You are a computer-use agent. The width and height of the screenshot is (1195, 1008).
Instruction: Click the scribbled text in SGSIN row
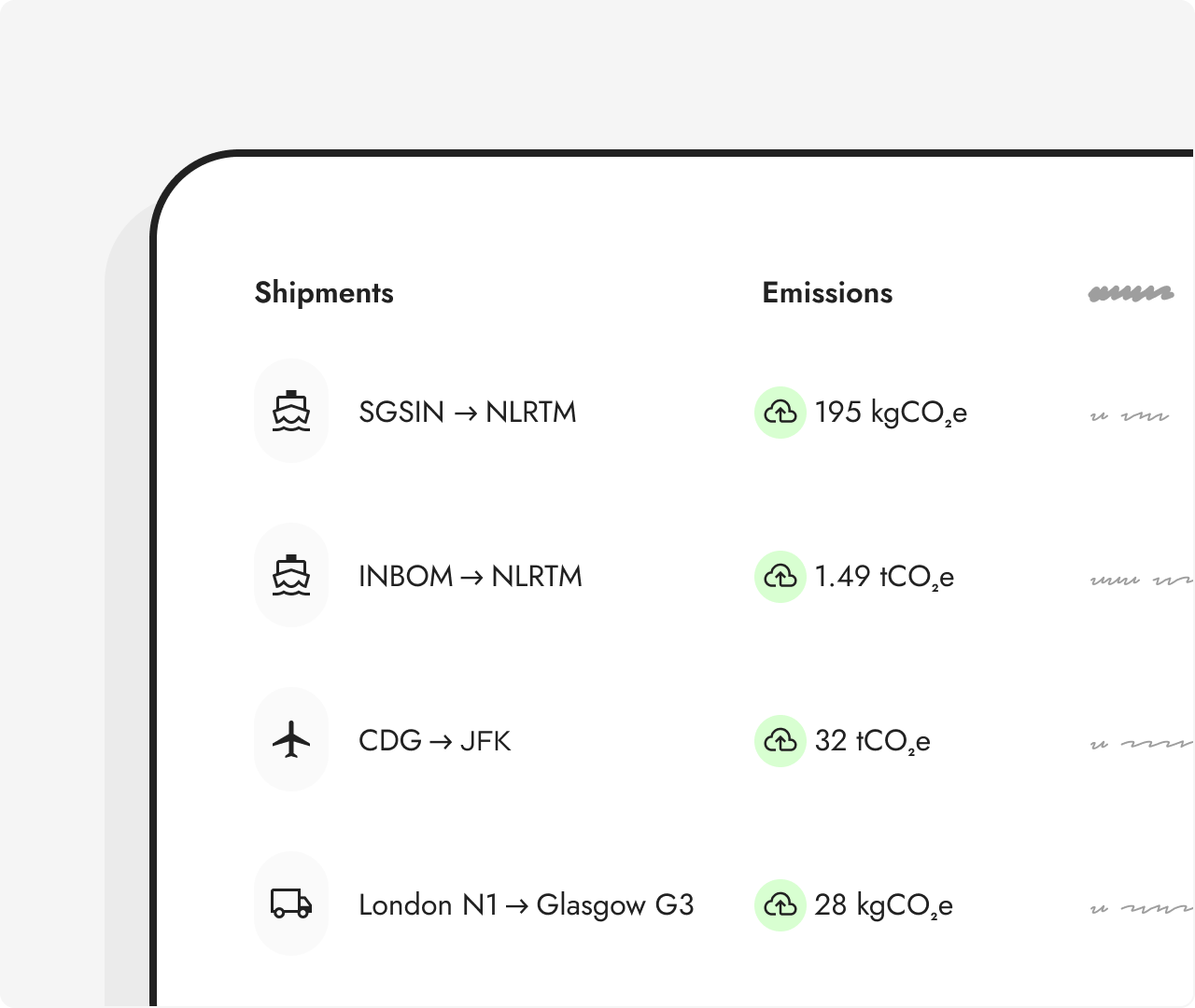tap(1130, 415)
